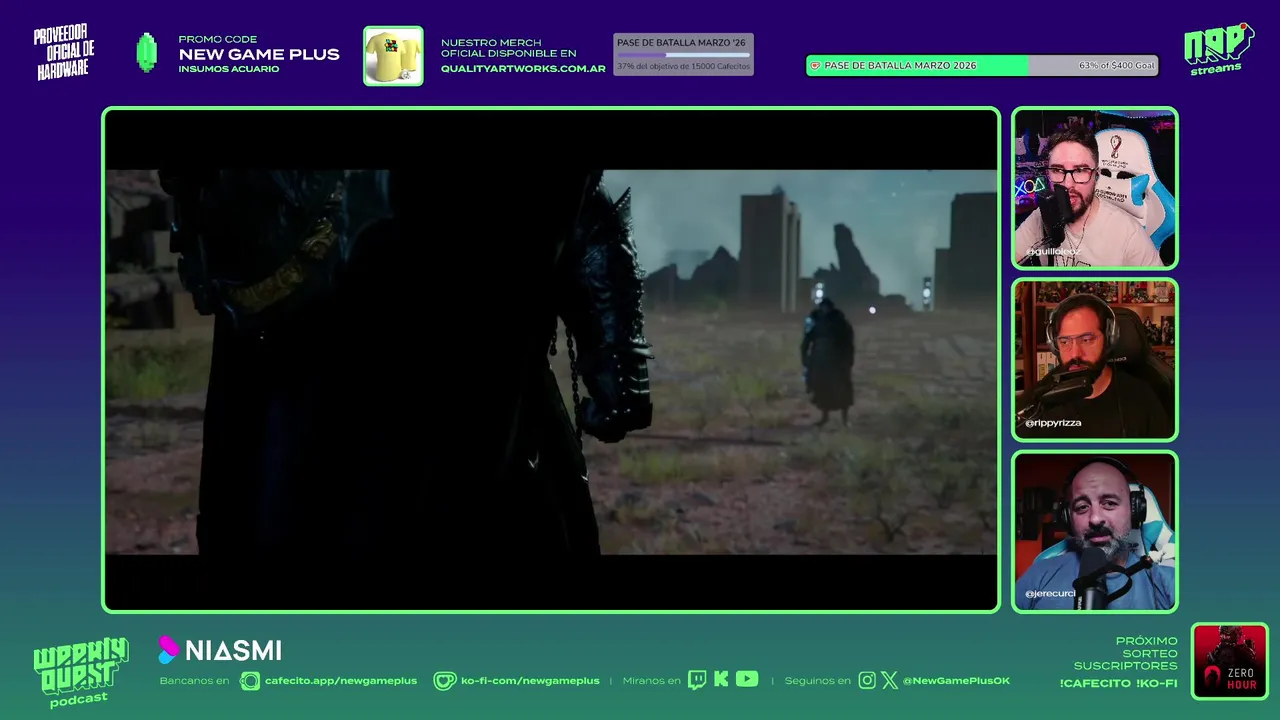Click the 'PASE DE BATALLA MARZO '26' widget title
The width and height of the screenshot is (1280, 720).
coord(681,43)
